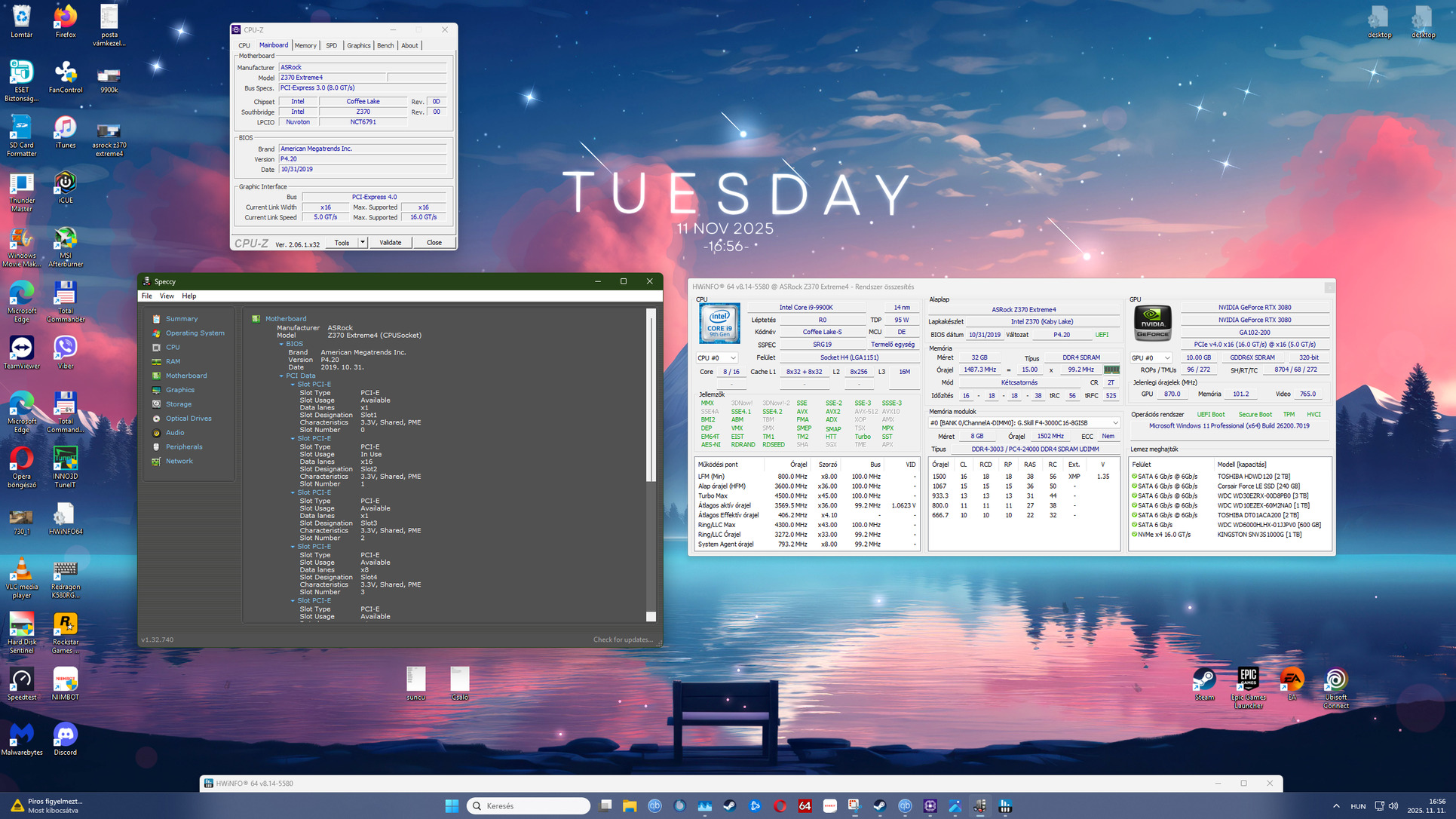1456x819 pixels.
Task: Open the Epic Games Launcher icon
Action: coord(1248,679)
